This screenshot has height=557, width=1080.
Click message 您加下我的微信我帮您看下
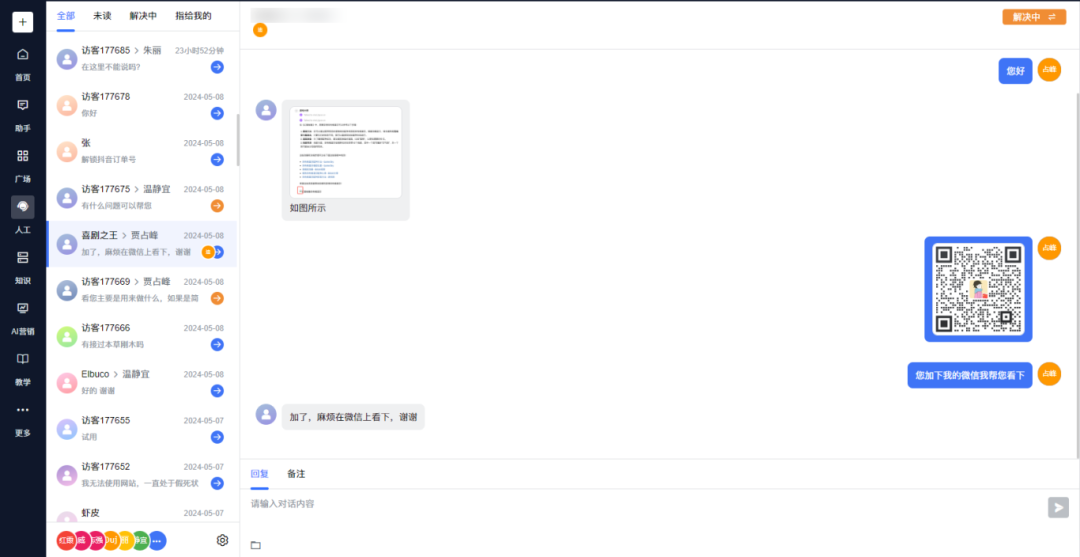point(970,375)
